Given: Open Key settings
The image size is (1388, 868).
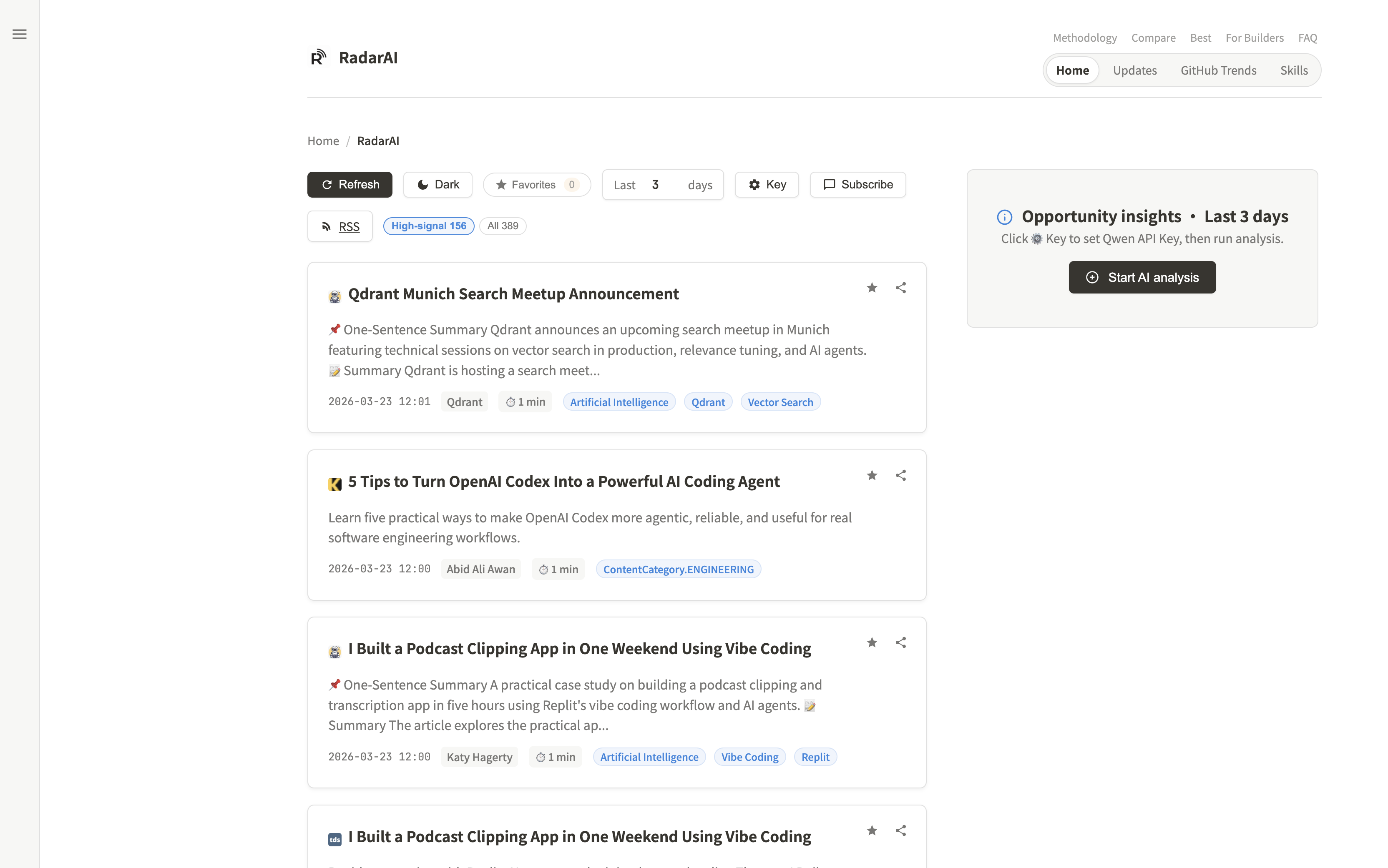Looking at the screenshot, I should (767, 185).
